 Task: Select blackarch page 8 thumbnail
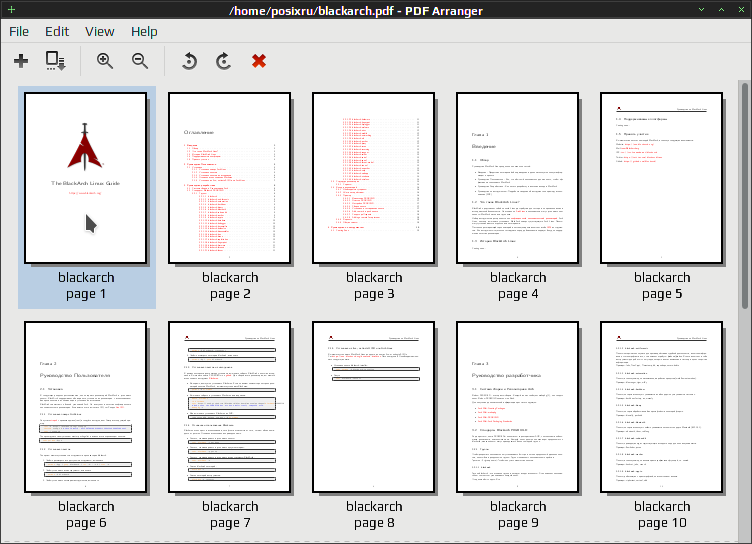(374, 407)
